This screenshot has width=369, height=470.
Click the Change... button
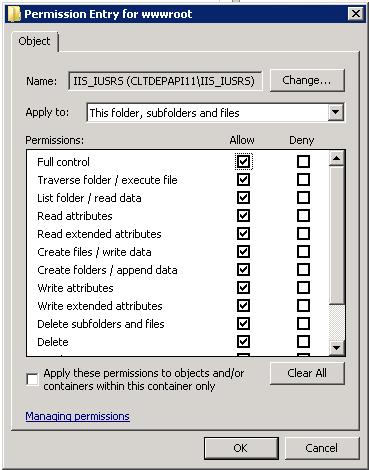tap(307, 80)
